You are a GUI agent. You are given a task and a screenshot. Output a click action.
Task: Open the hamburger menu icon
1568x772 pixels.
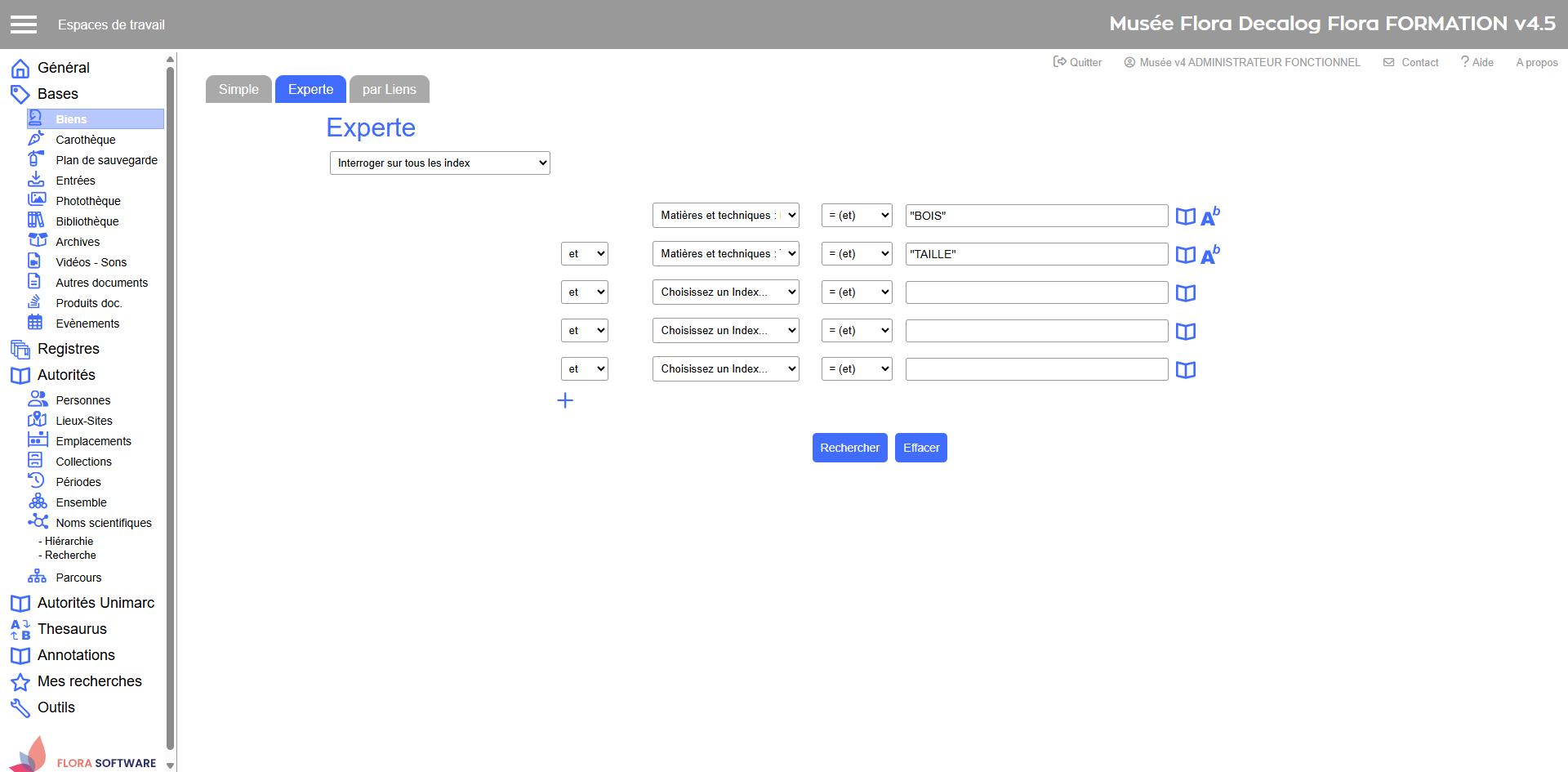(x=24, y=25)
